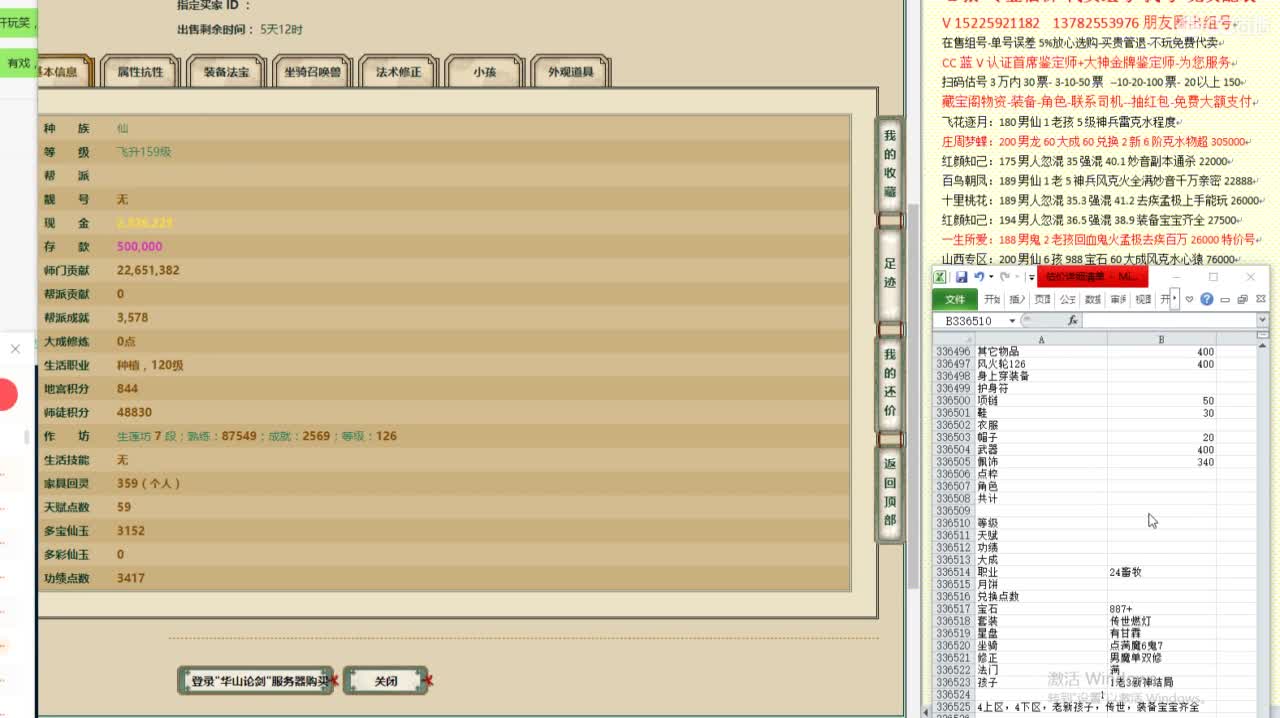Screen dimensions: 1280x718
Task: Switch to the 属性抗性 tab
Action: point(139,72)
